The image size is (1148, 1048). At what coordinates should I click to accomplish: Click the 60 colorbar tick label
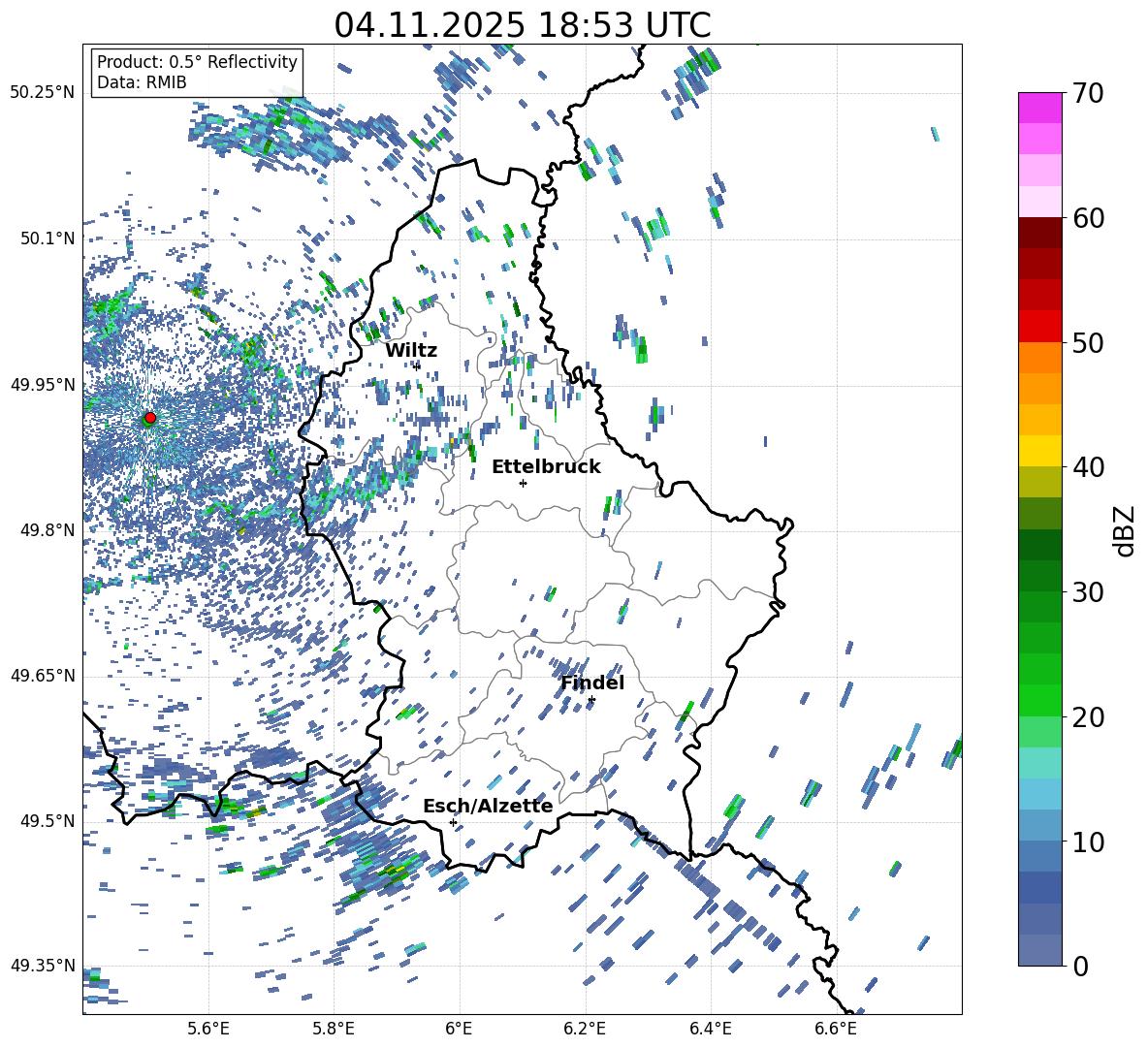click(x=1088, y=218)
